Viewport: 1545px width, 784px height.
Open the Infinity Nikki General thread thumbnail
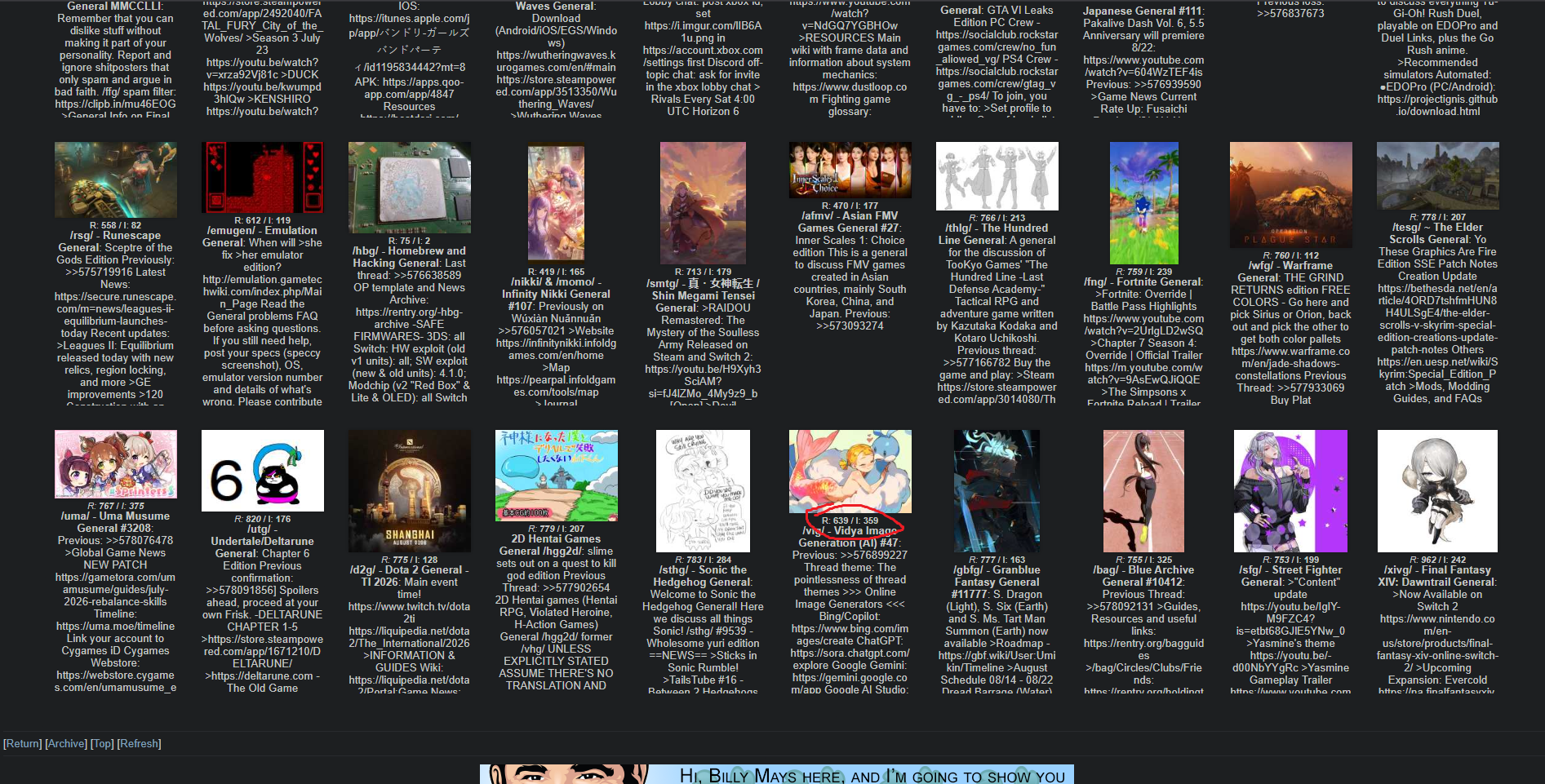[x=556, y=202]
